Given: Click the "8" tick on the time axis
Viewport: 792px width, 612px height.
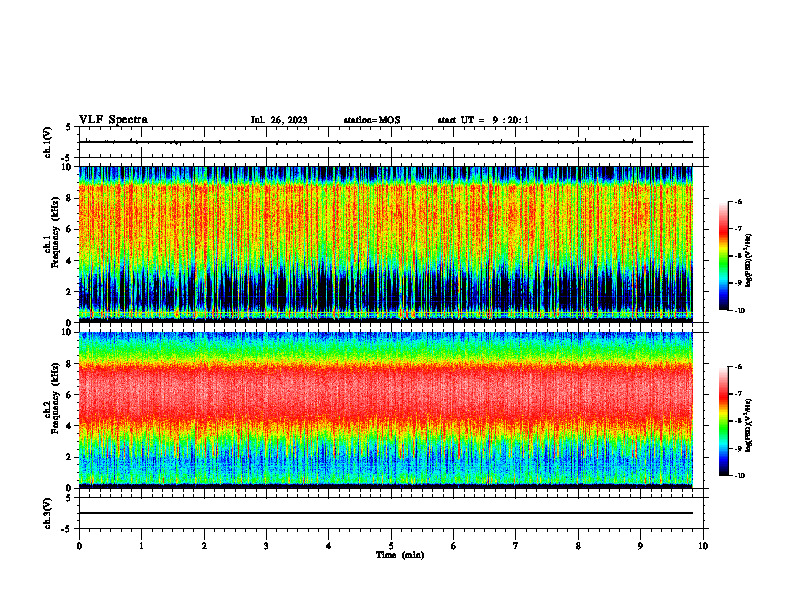Looking at the screenshot, I should click(x=578, y=546).
